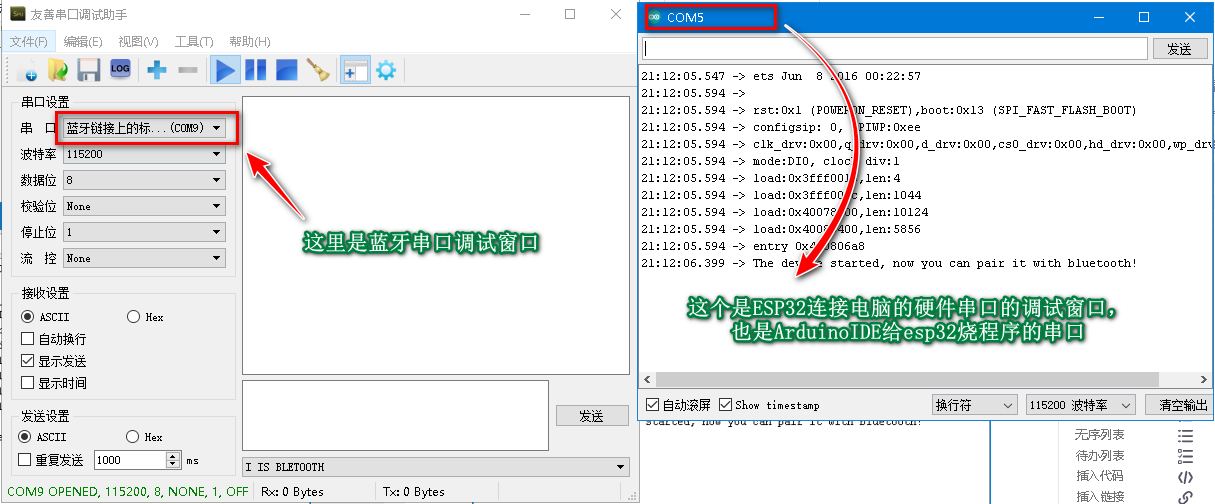Click the COM9 OPENED status bar text
The height and width of the screenshot is (504, 1215).
128,491
